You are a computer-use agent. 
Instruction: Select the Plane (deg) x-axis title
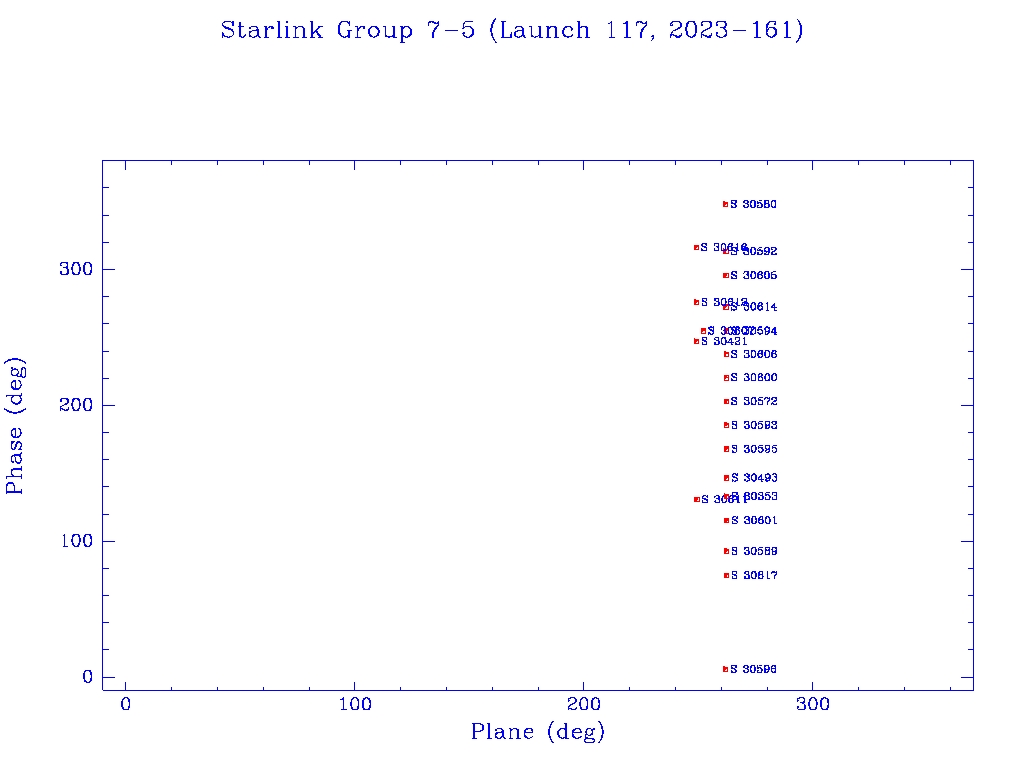(538, 732)
